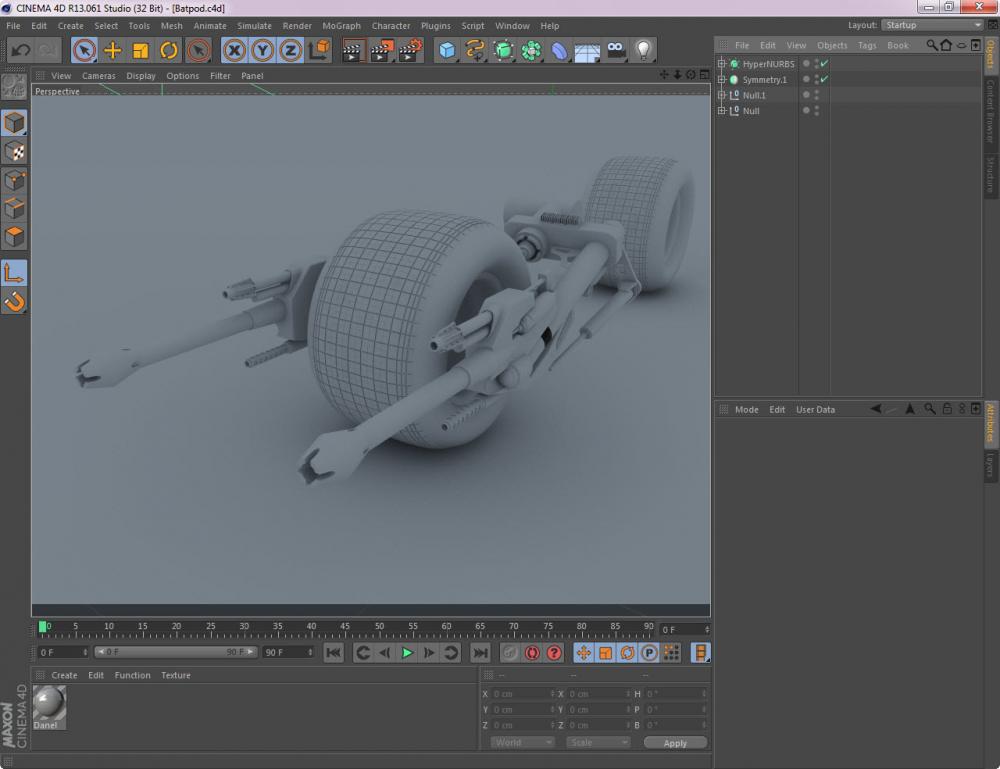Toggle the Y axis lock
The height and width of the screenshot is (769, 1000).
[262, 50]
